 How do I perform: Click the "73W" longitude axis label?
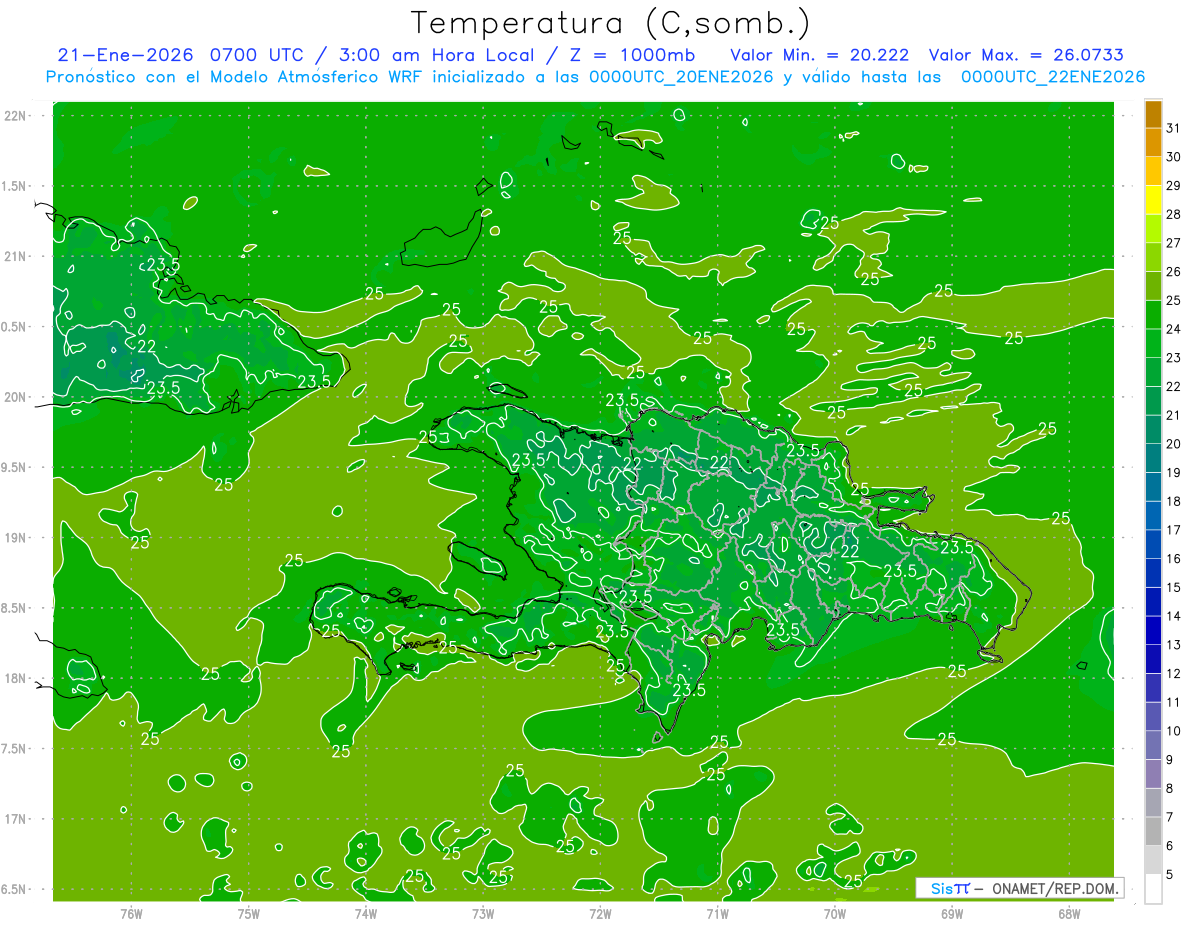483,914
